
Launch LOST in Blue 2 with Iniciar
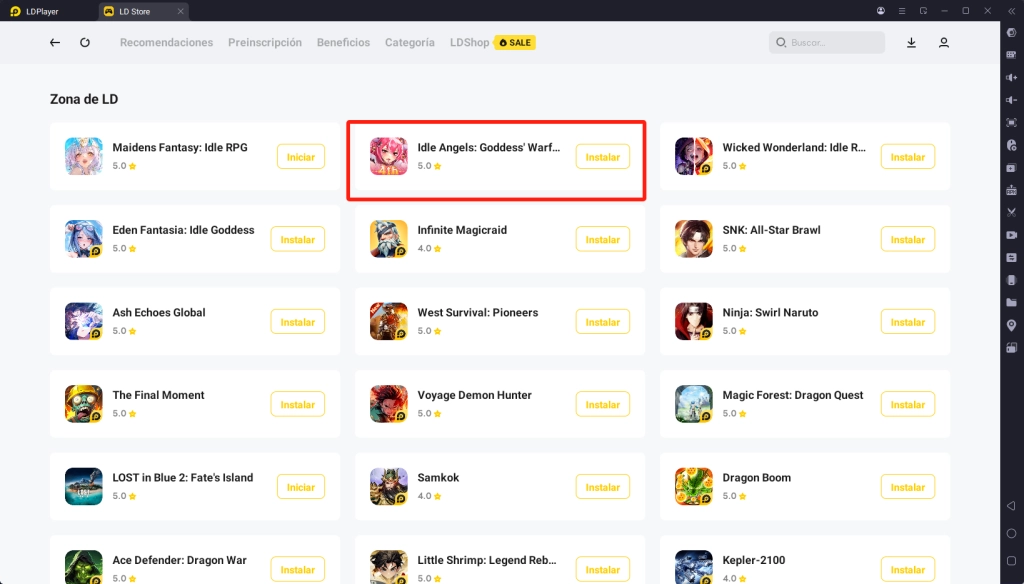click(x=301, y=487)
